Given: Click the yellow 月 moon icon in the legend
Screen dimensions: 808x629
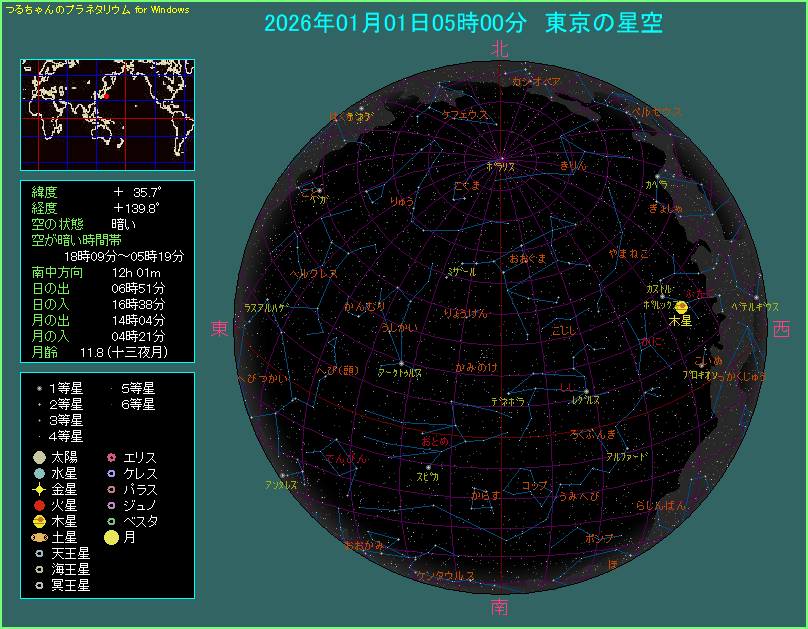Looking at the screenshot, I should (111, 537).
